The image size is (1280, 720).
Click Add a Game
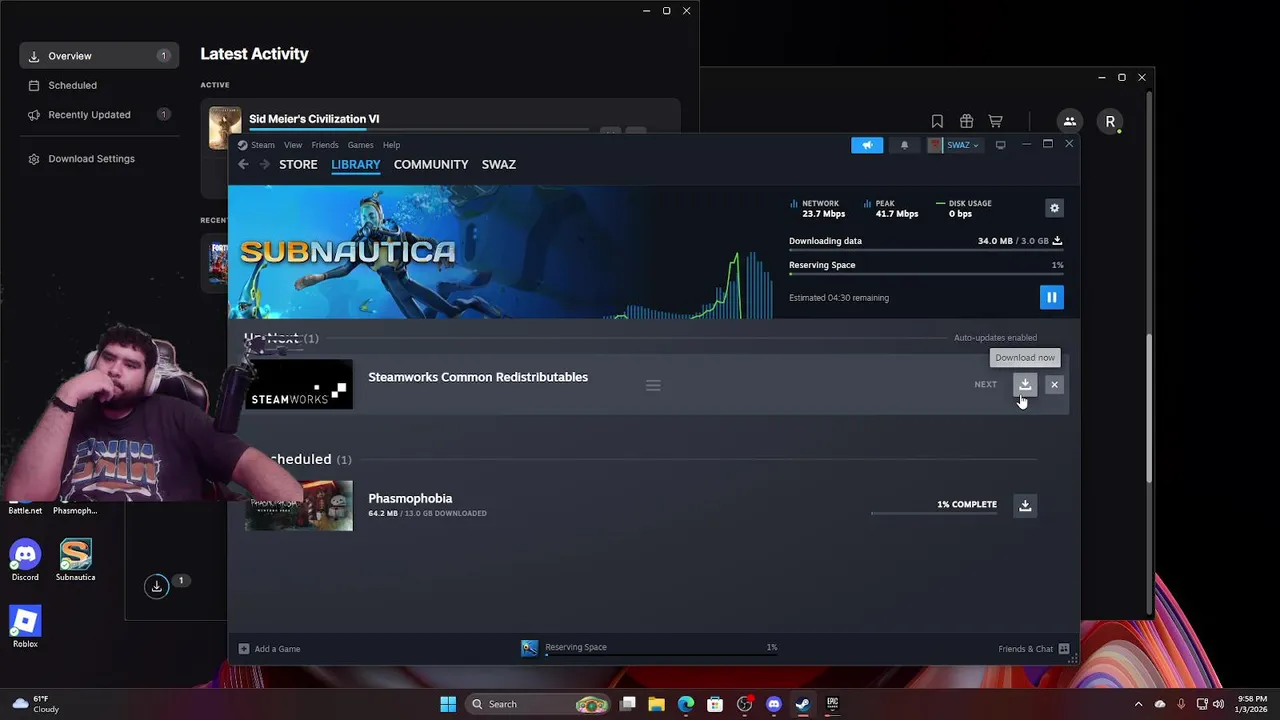(270, 649)
